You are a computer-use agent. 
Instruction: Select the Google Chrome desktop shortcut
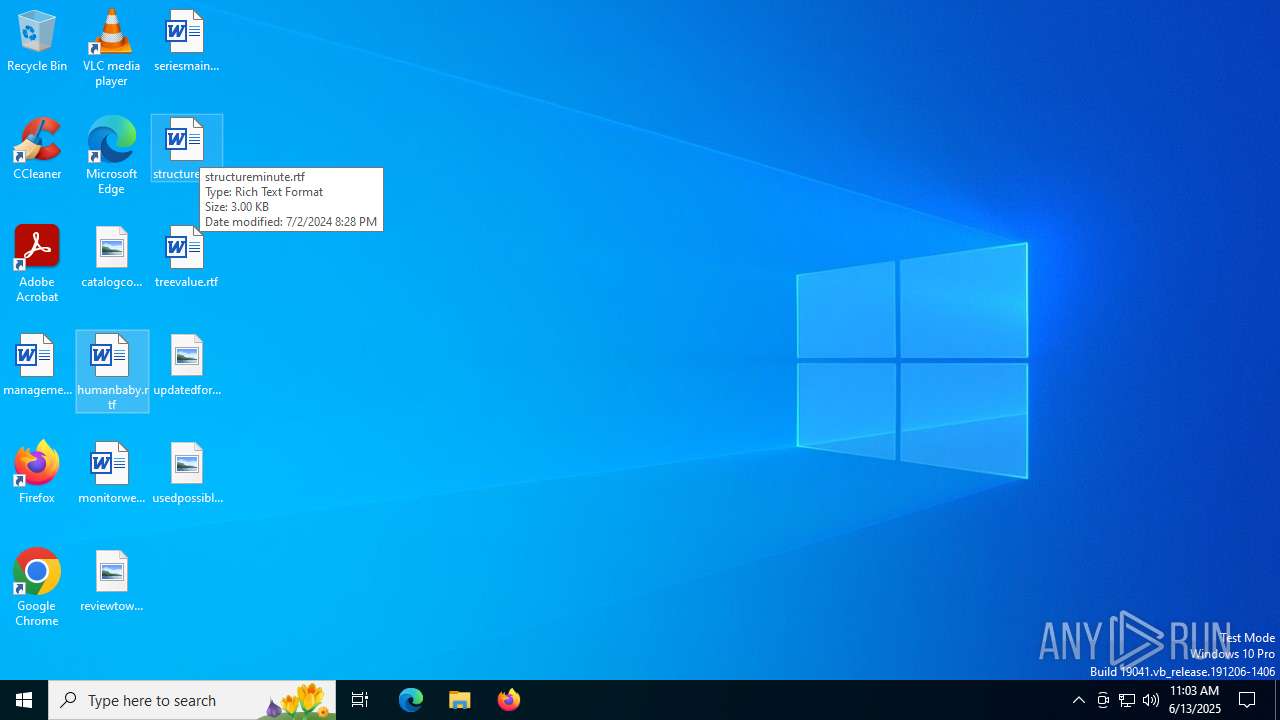click(x=37, y=588)
